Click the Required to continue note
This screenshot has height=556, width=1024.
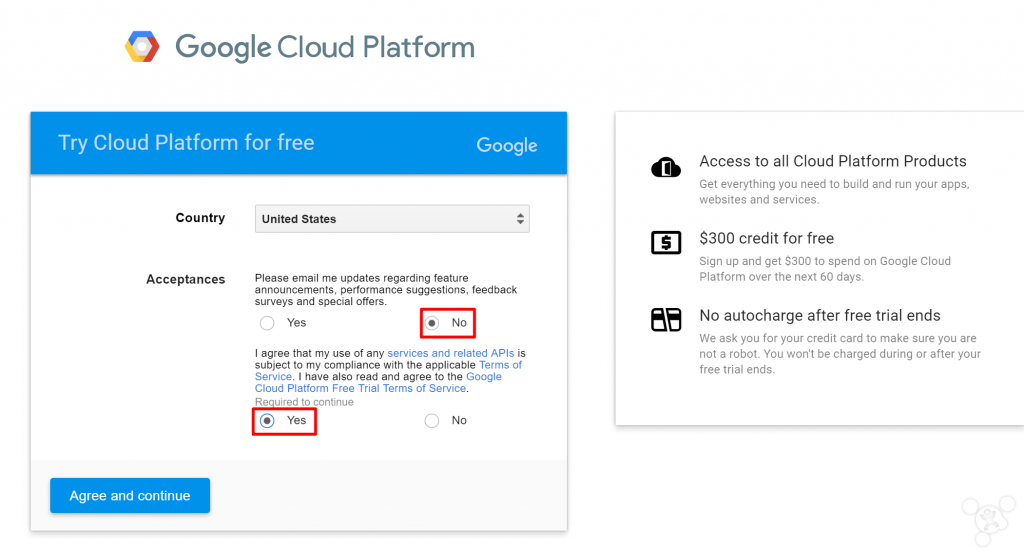(x=304, y=402)
